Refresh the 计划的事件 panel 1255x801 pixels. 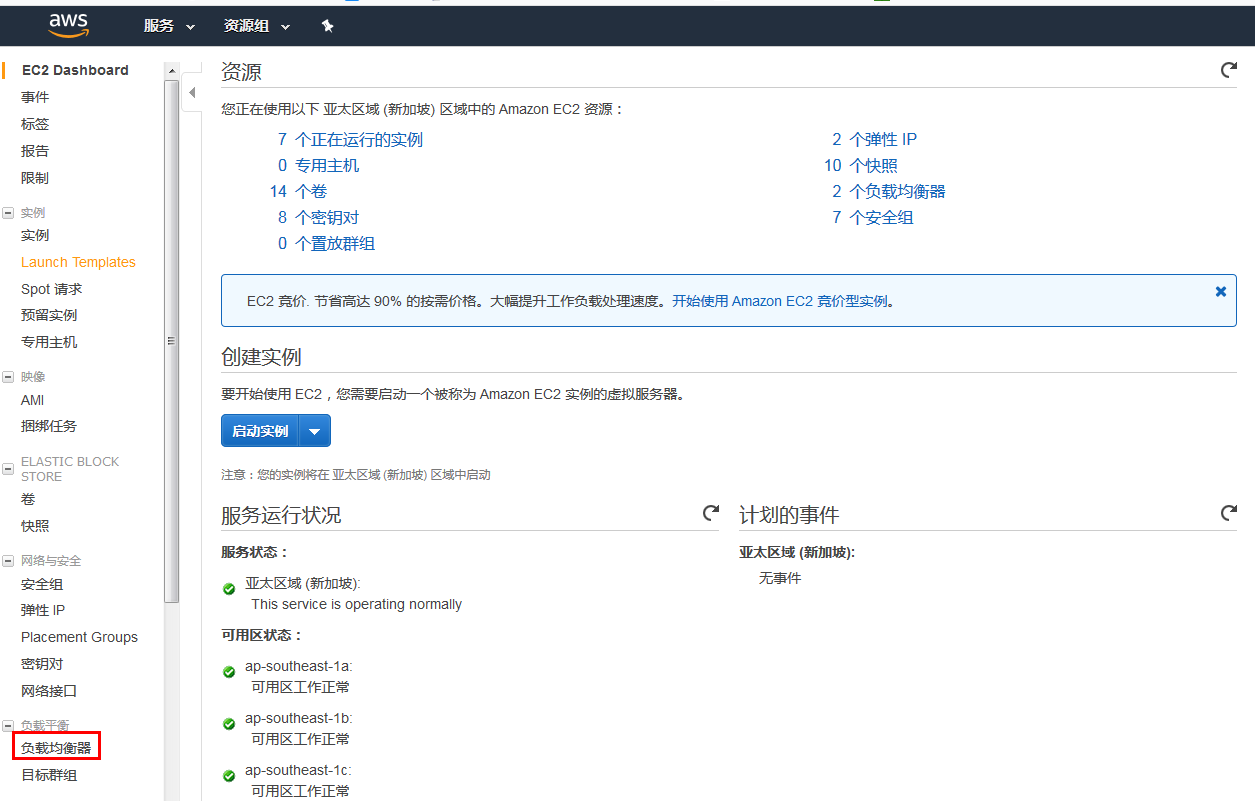(x=1228, y=513)
